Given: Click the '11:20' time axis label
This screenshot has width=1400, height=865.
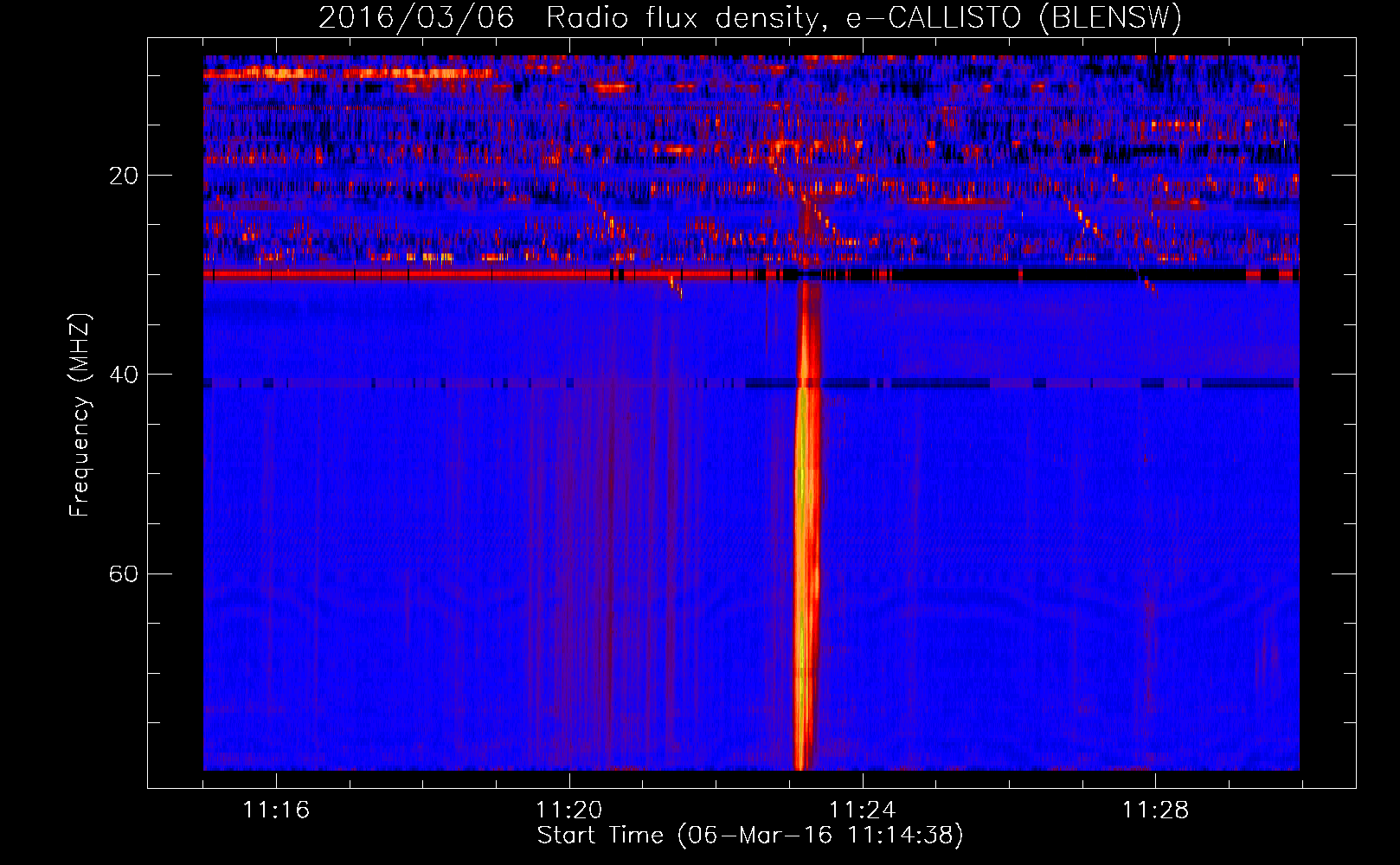Looking at the screenshot, I should tap(568, 810).
